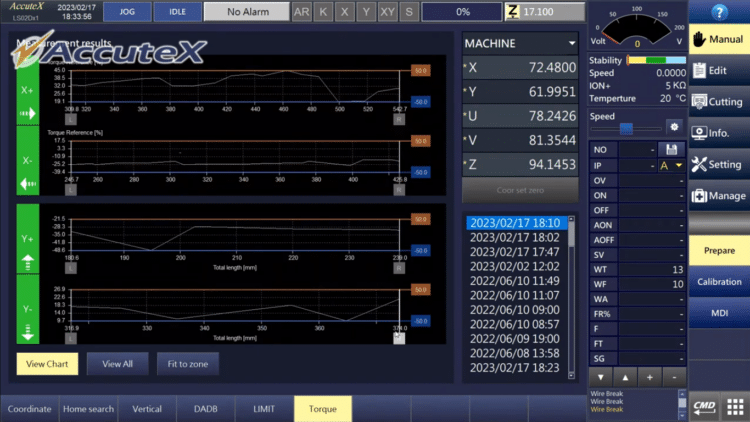Toggle the S status indicator
750x422 pixels.
[409, 12]
